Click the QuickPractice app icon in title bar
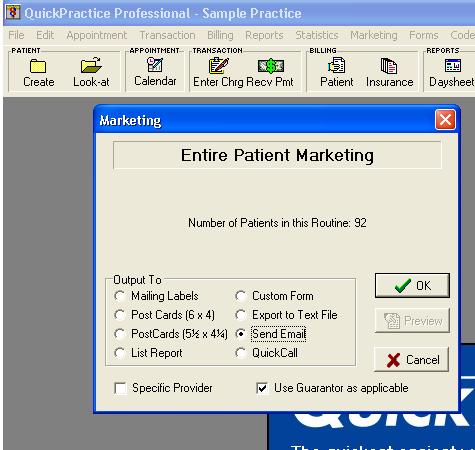 click(x=13, y=13)
